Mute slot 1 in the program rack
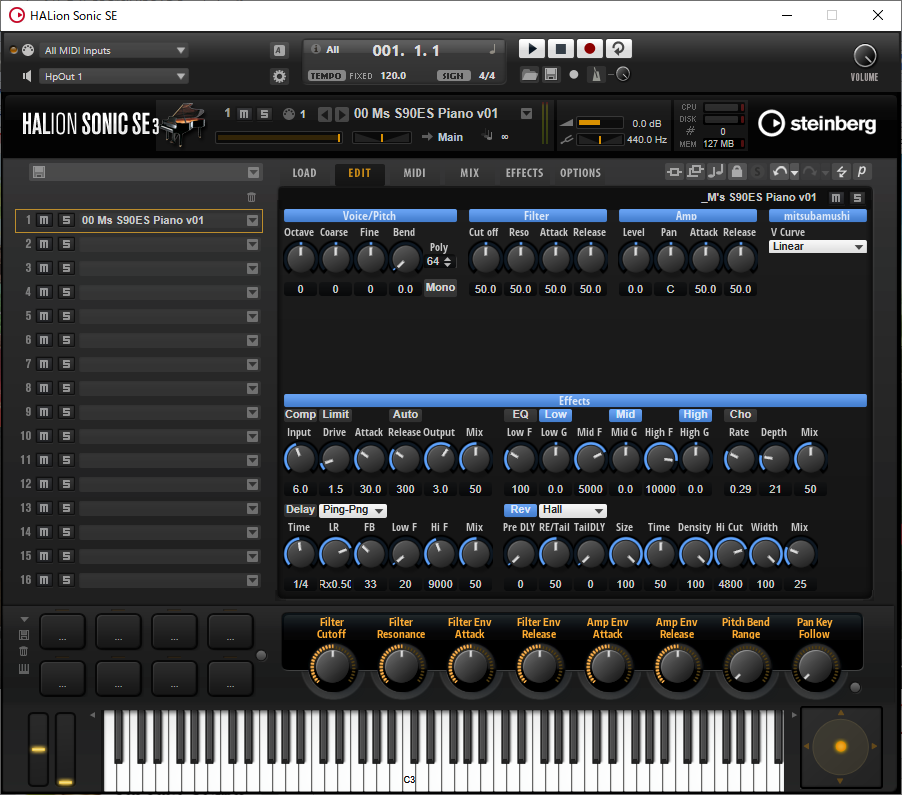 tap(44, 220)
